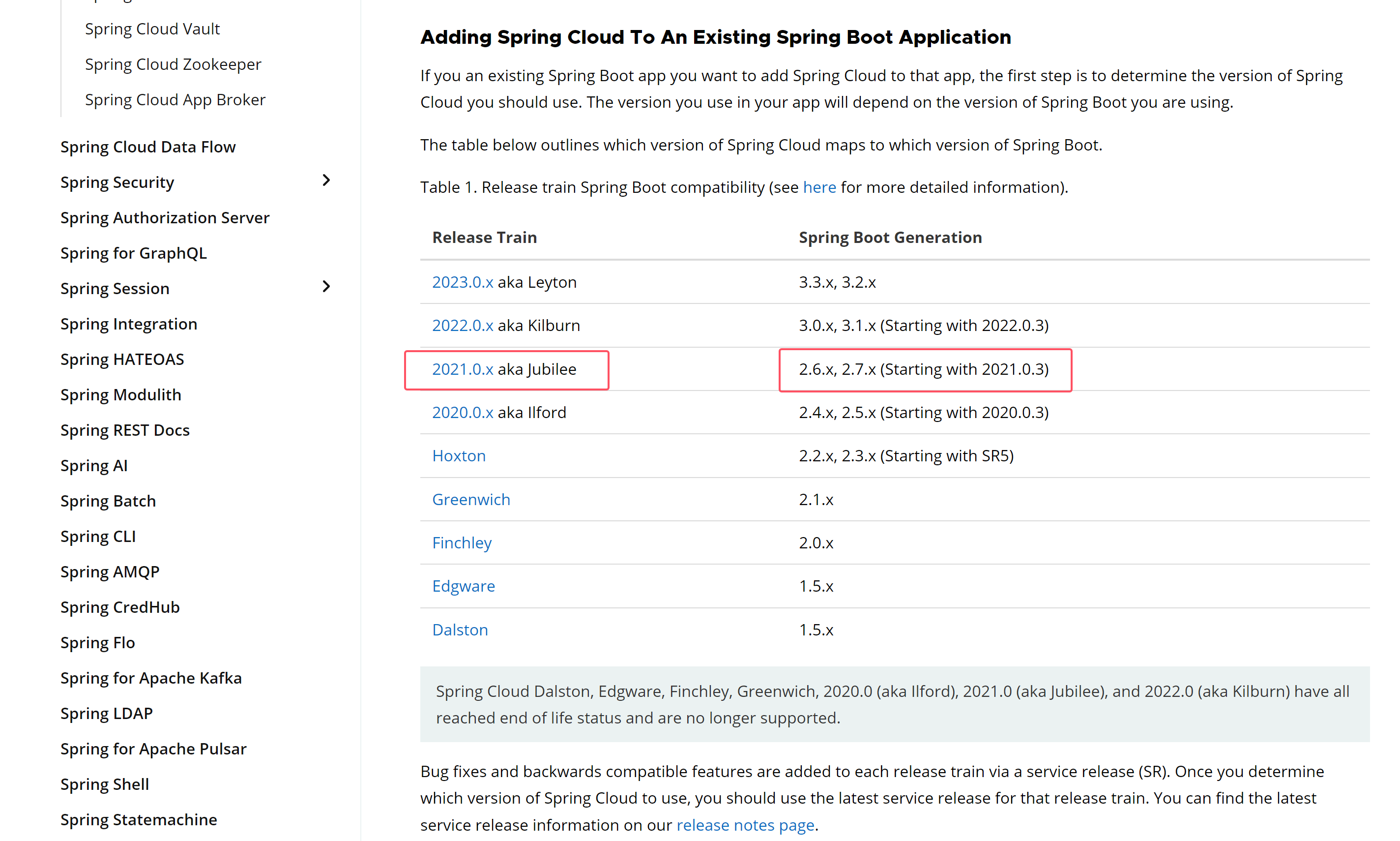Select the '2.0.x' Finchley cell
1400x841 pixels.
tap(816, 543)
